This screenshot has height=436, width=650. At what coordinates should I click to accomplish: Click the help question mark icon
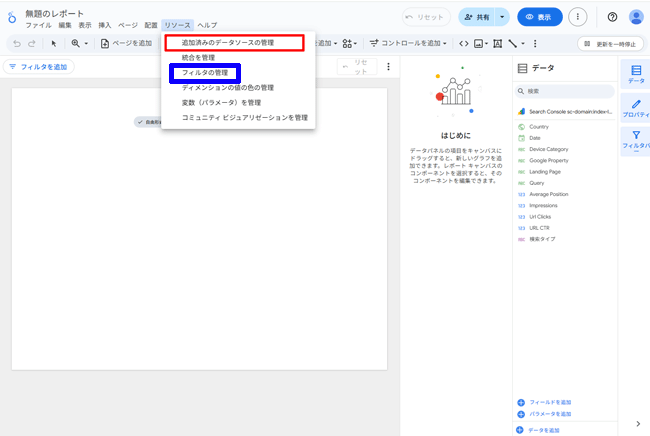[612, 17]
